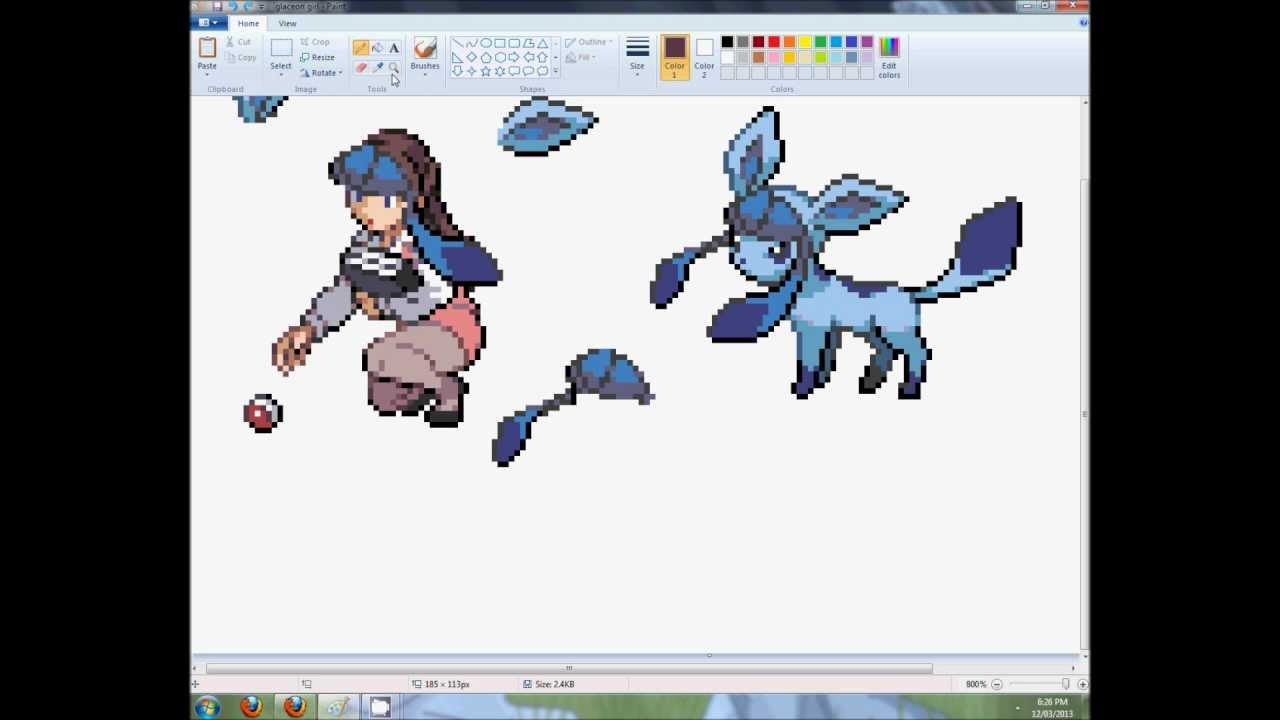This screenshot has height=720, width=1280.
Task: Open the first Firefox taskbar icon
Action: tap(251, 707)
